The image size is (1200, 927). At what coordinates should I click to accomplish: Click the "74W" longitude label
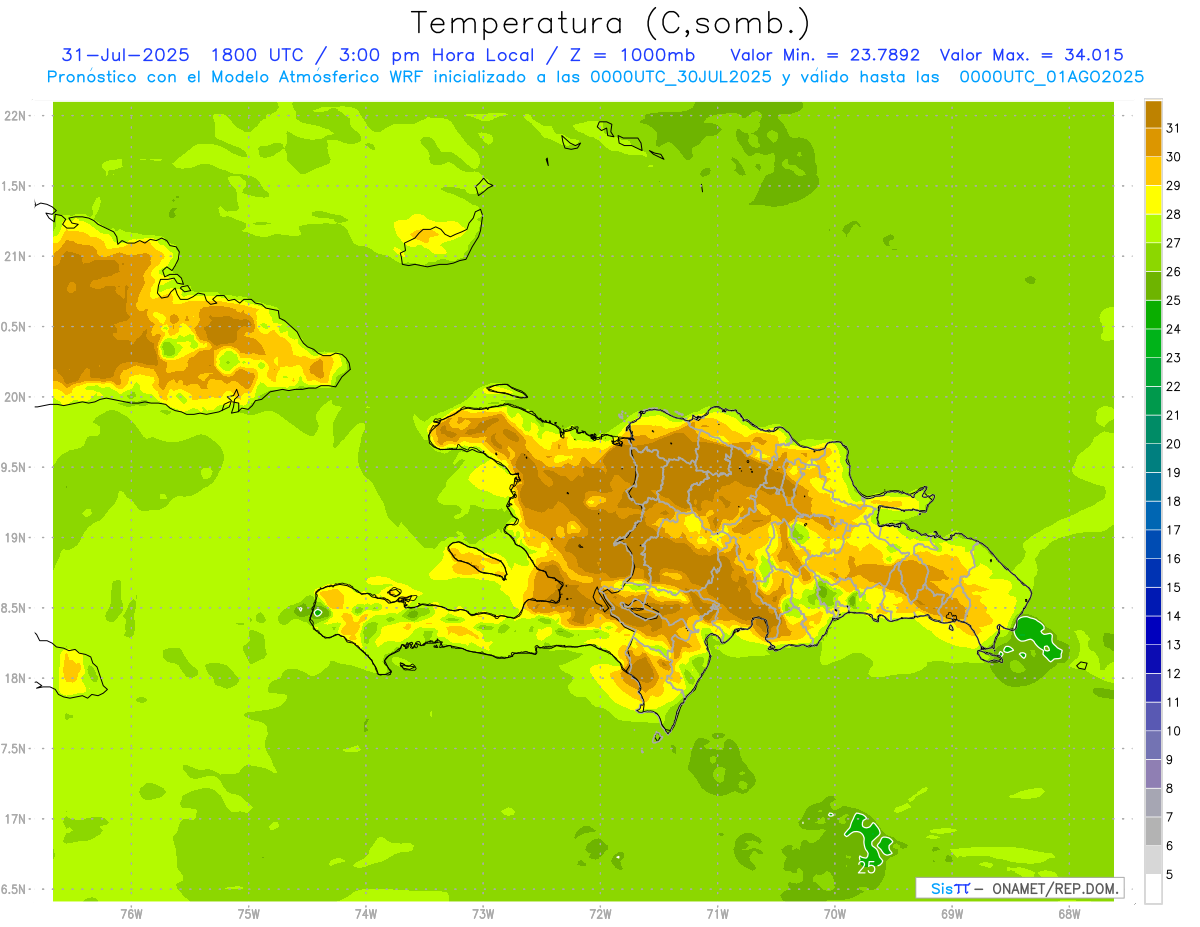[366, 913]
